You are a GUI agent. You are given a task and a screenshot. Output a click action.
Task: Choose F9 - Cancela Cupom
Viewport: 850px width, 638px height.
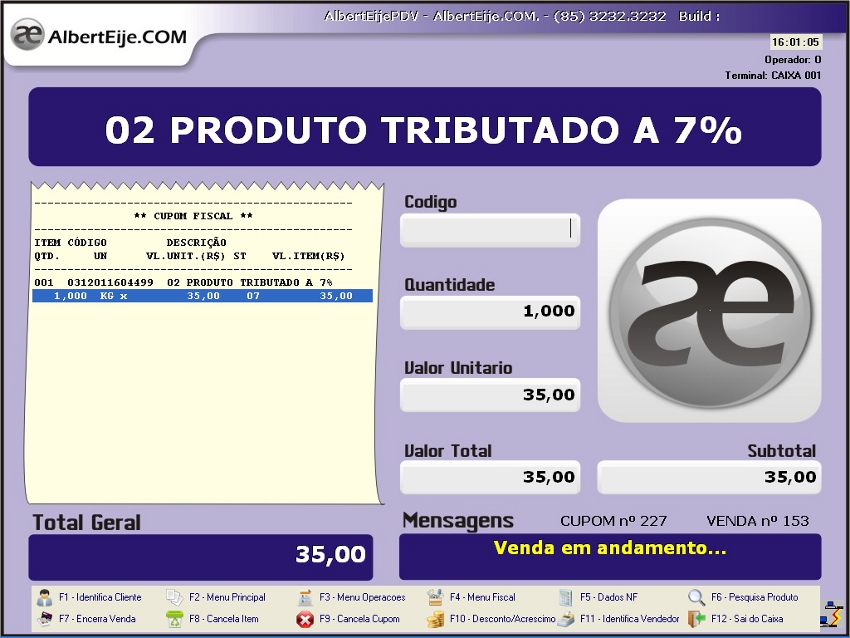pyautogui.click(x=359, y=618)
